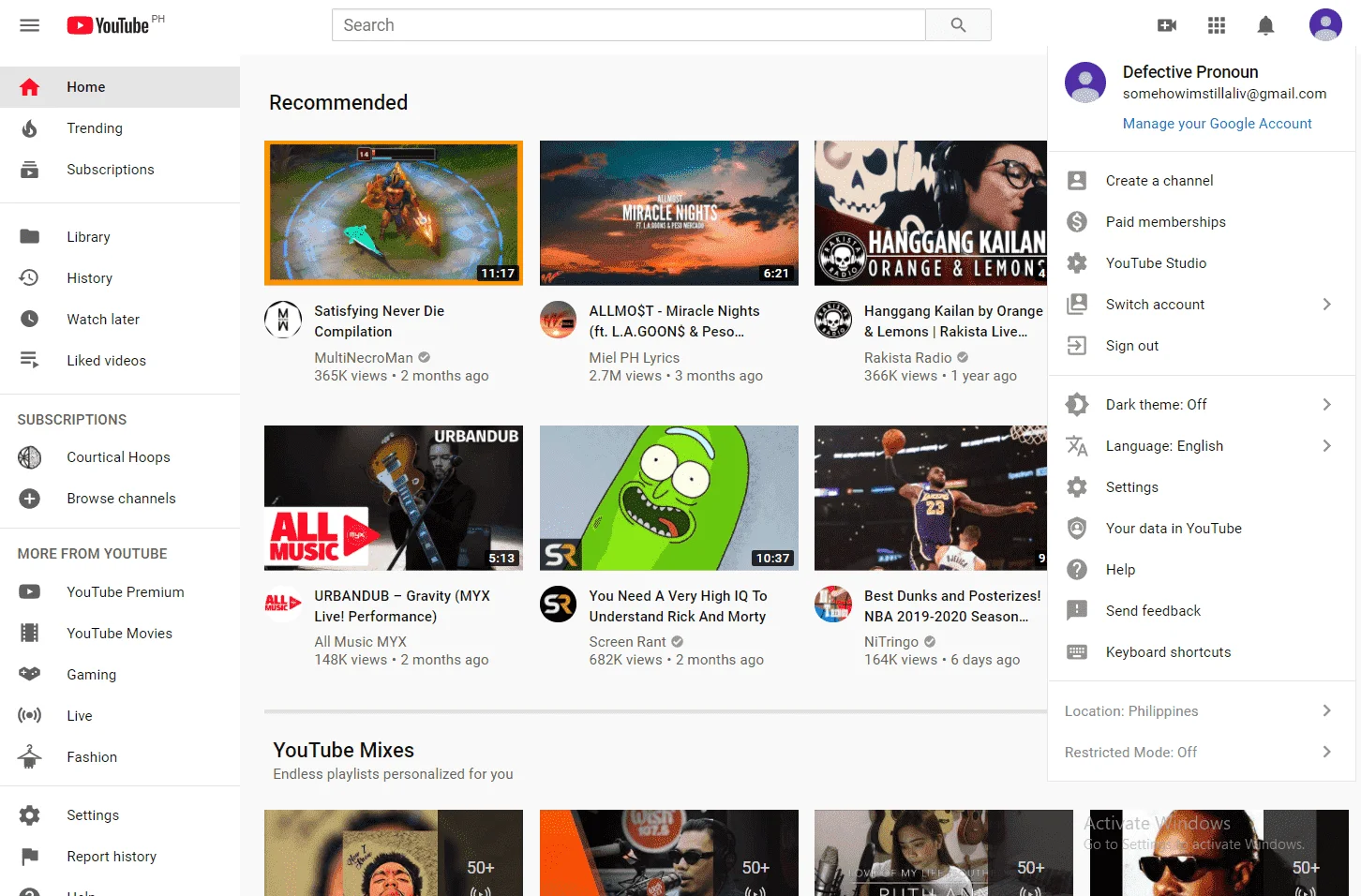The image size is (1361, 896).
Task: Click Manage your Google Account link
Action: tap(1217, 124)
